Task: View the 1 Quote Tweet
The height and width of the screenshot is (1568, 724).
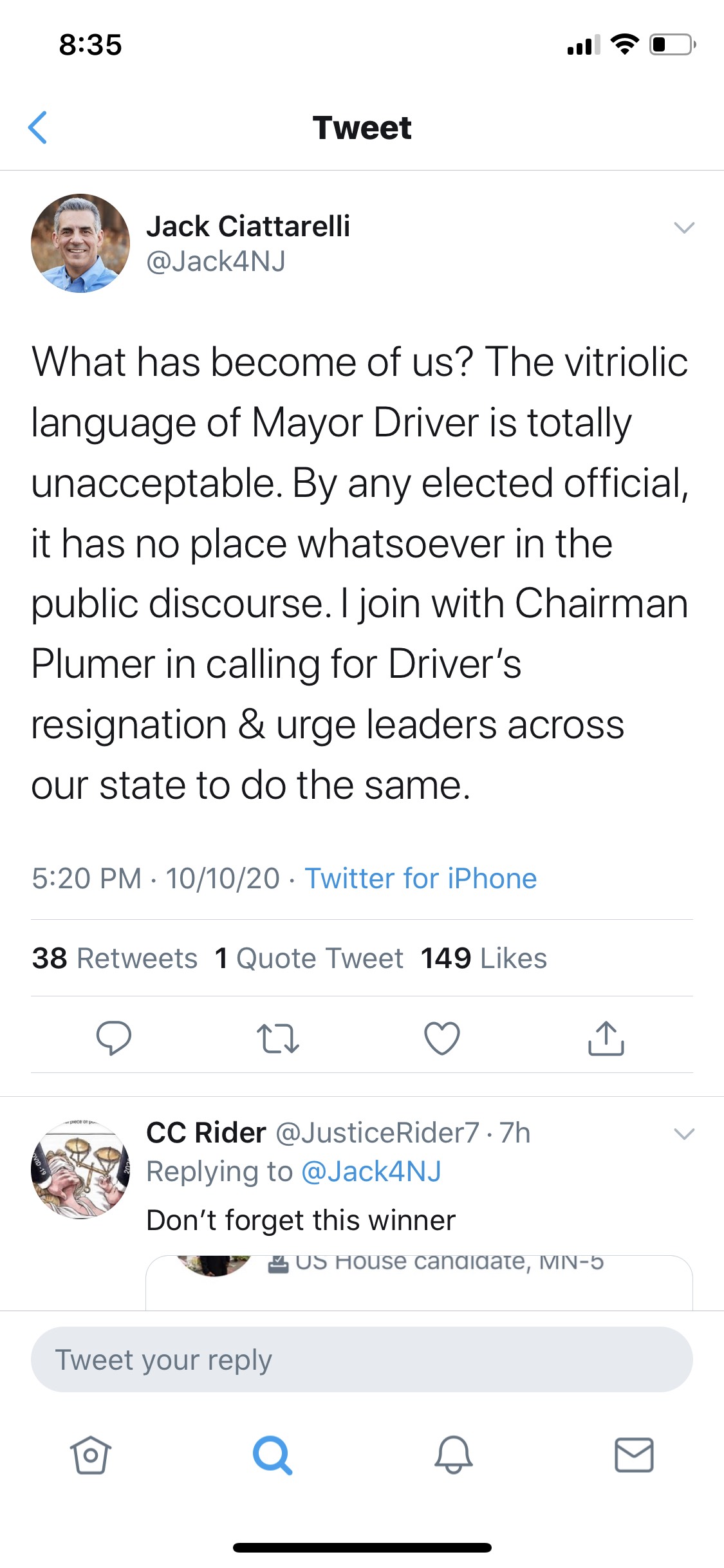Action: click(309, 958)
